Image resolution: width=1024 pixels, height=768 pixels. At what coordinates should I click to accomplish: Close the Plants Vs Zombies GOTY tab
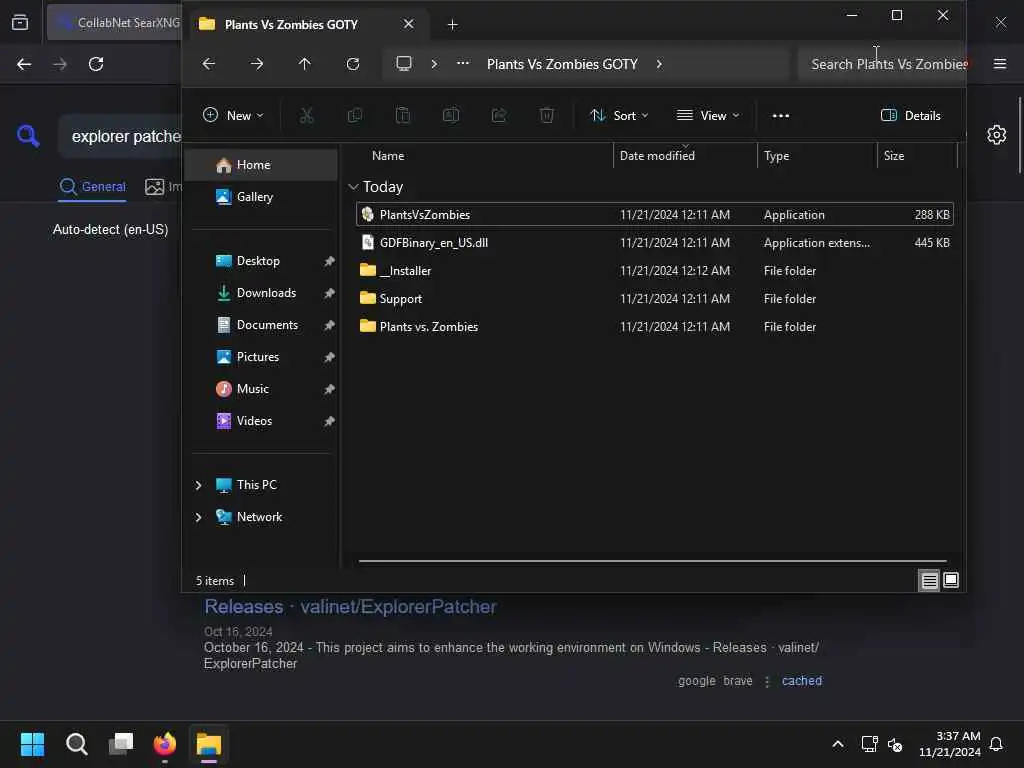(x=408, y=24)
